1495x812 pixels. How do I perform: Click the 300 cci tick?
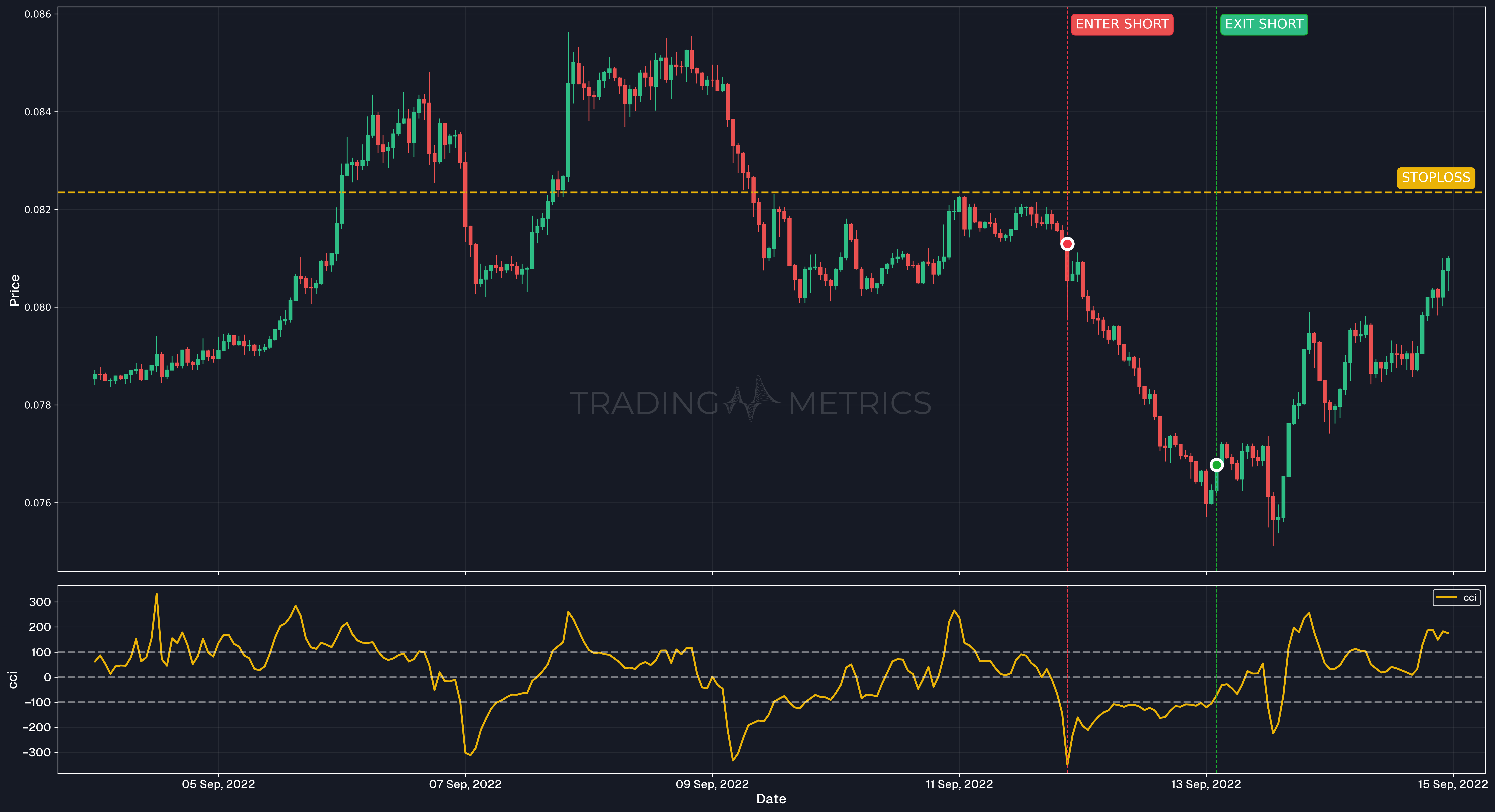pos(40,602)
